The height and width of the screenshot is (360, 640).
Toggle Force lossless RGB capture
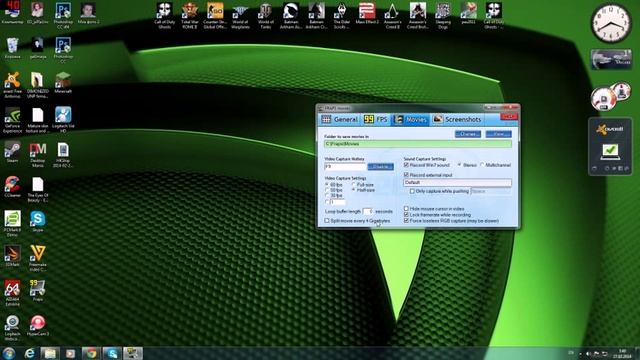tap(406, 220)
